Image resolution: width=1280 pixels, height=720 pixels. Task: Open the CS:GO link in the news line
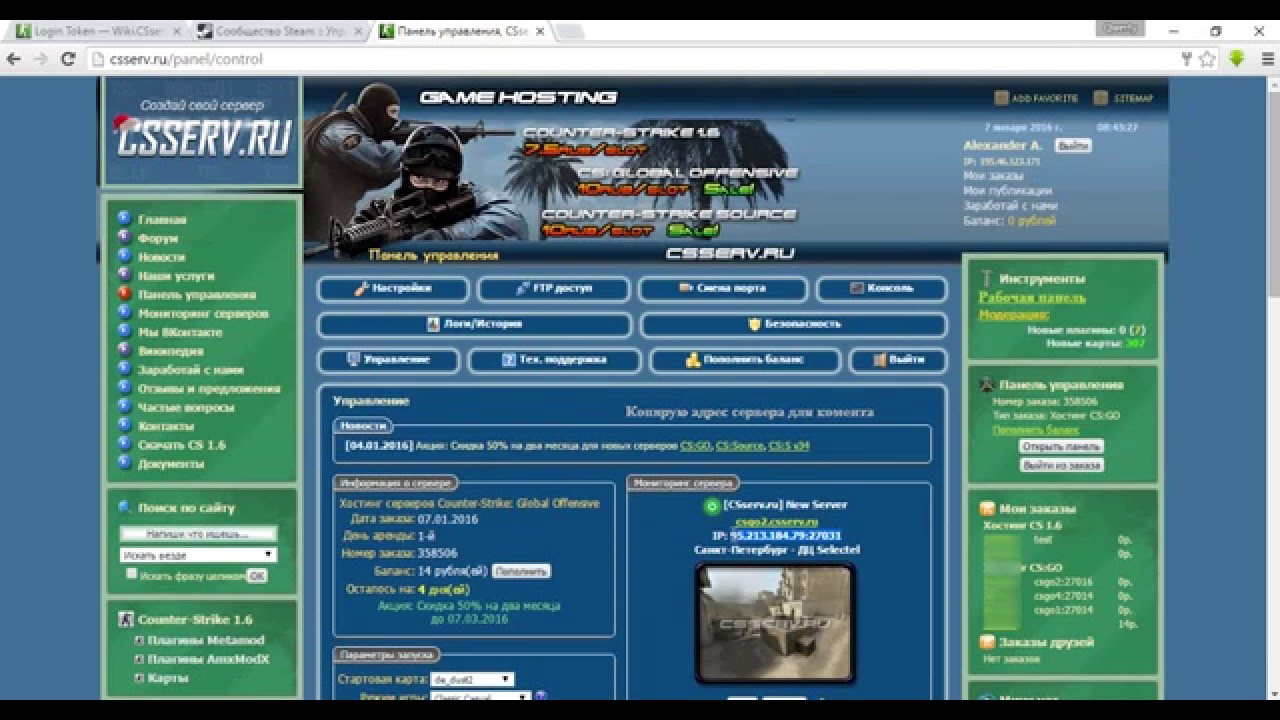(696, 446)
